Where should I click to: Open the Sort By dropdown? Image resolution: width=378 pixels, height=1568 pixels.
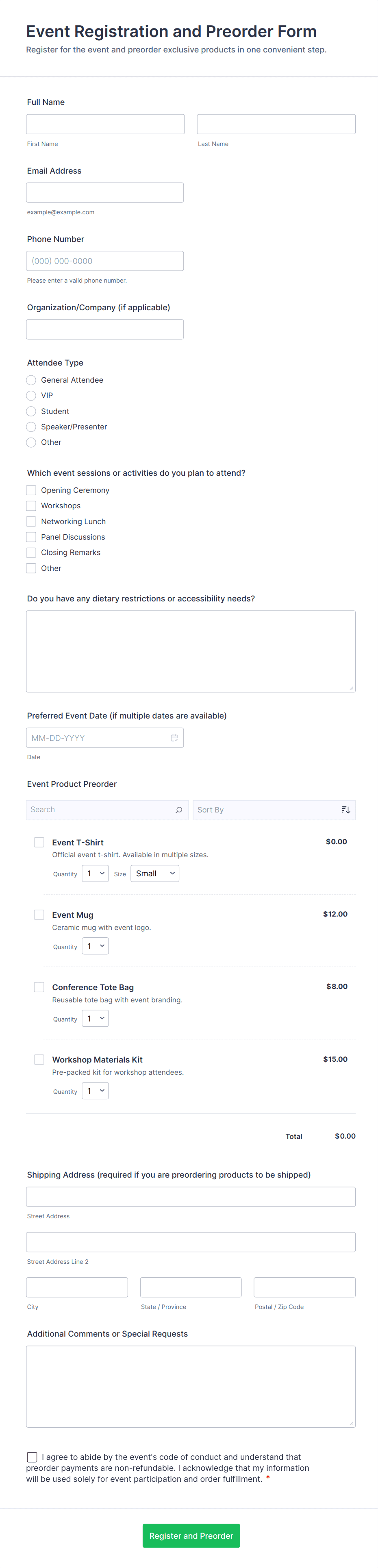[274, 810]
